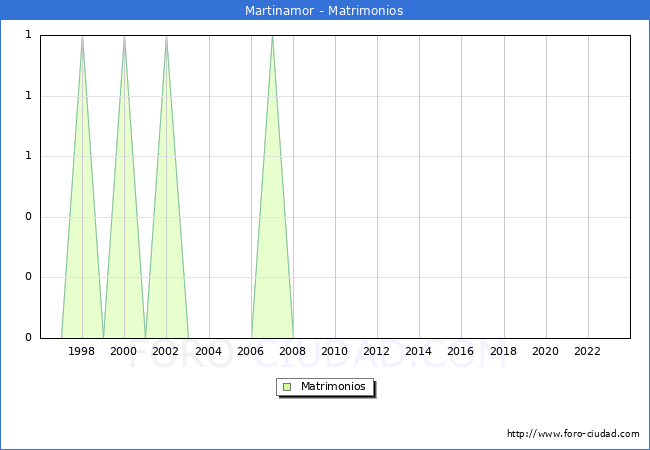Select the 2016 year axis label
The height and width of the screenshot is (450, 650).
(461, 351)
